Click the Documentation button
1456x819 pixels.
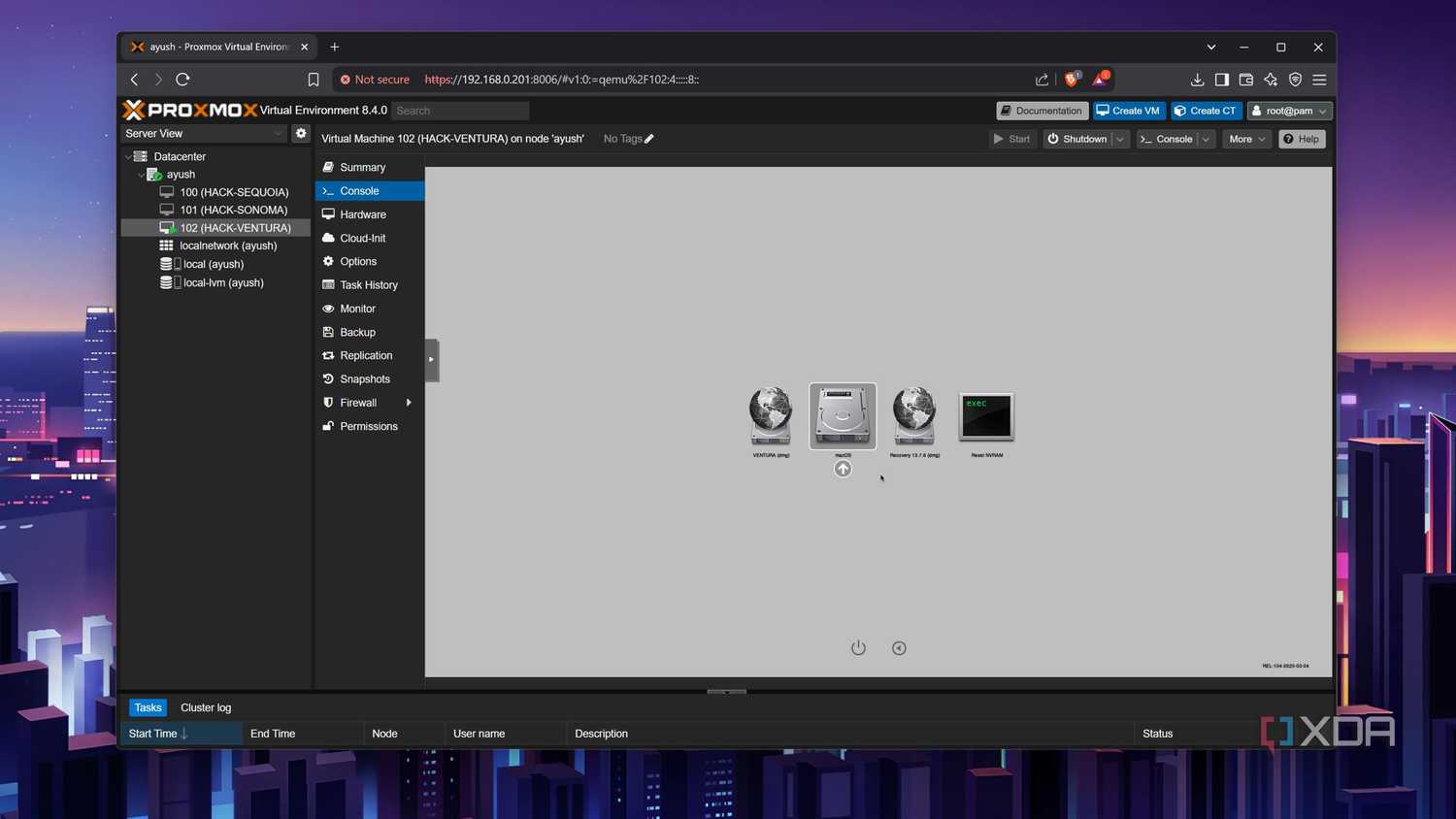tap(1042, 111)
